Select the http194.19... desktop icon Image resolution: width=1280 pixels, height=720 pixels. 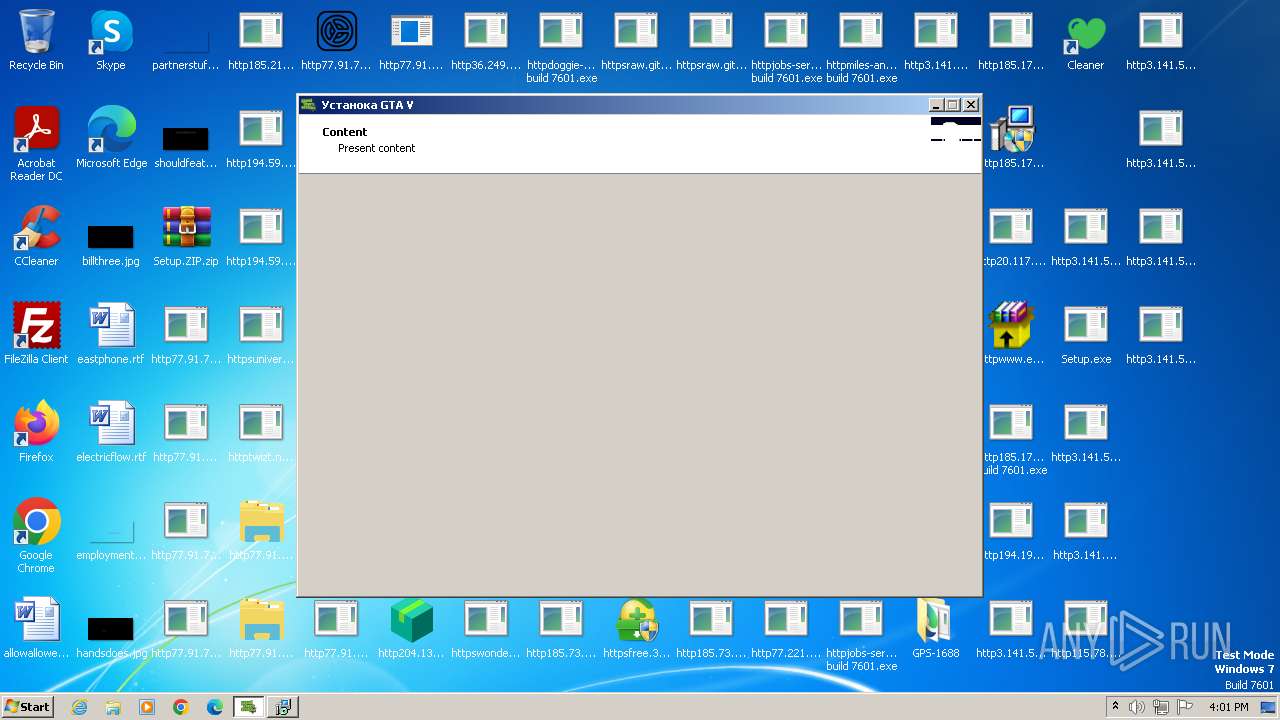pos(1012,530)
